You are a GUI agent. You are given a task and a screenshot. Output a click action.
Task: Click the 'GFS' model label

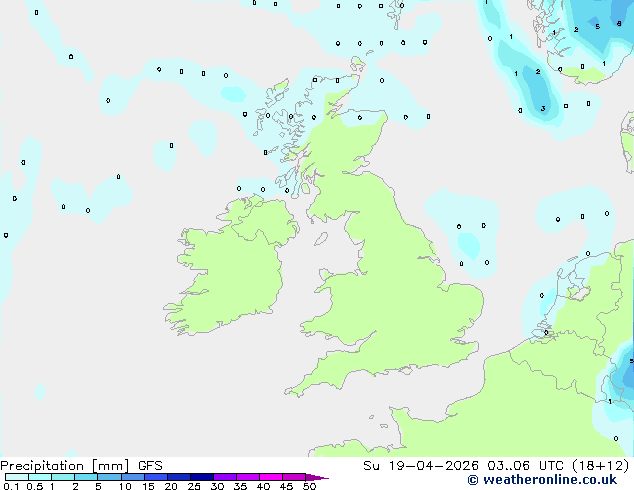150,466
